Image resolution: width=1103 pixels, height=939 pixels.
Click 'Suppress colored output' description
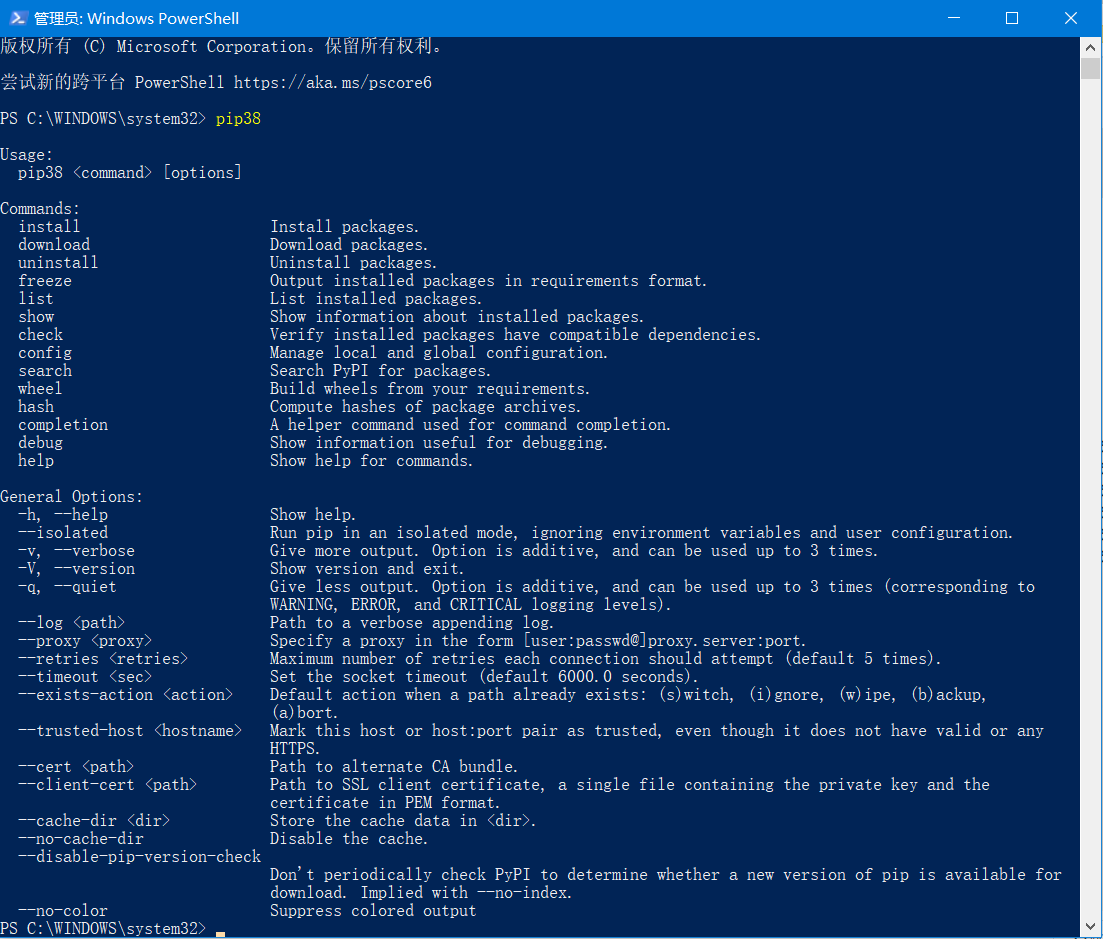(373, 911)
